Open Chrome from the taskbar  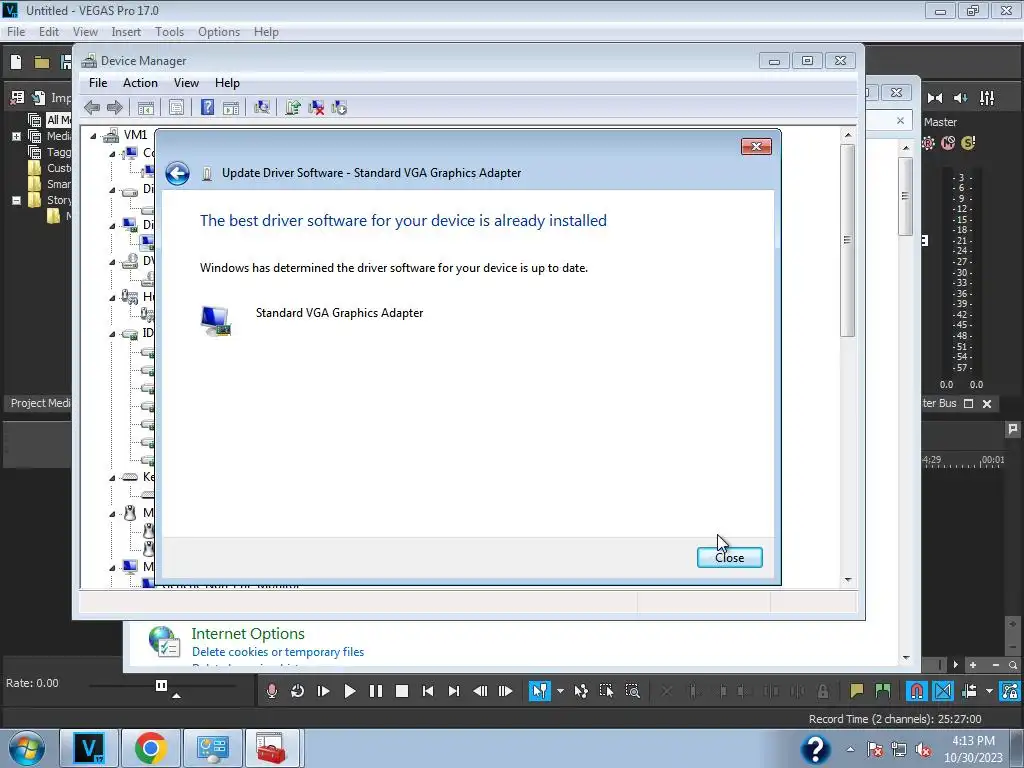[150, 748]
